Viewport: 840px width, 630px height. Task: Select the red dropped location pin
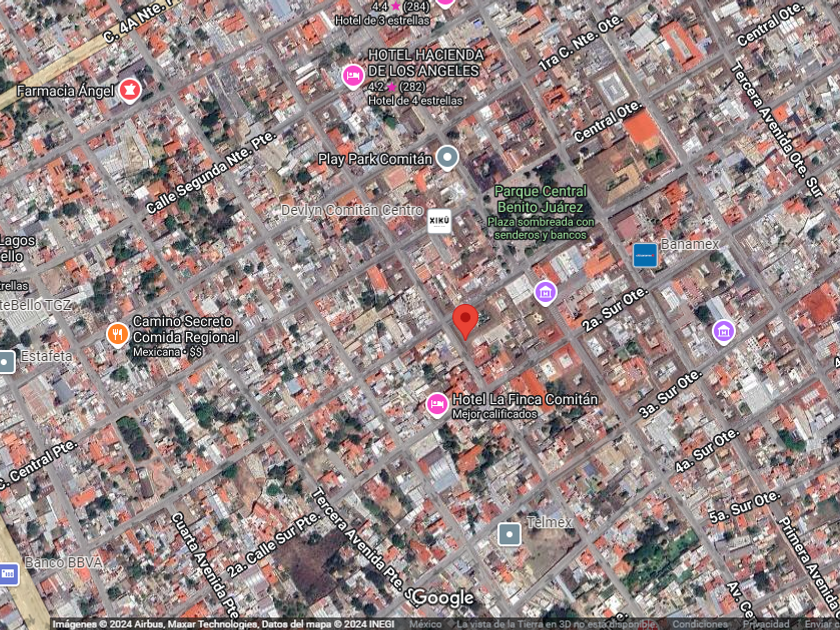click(x=465, y=321)
